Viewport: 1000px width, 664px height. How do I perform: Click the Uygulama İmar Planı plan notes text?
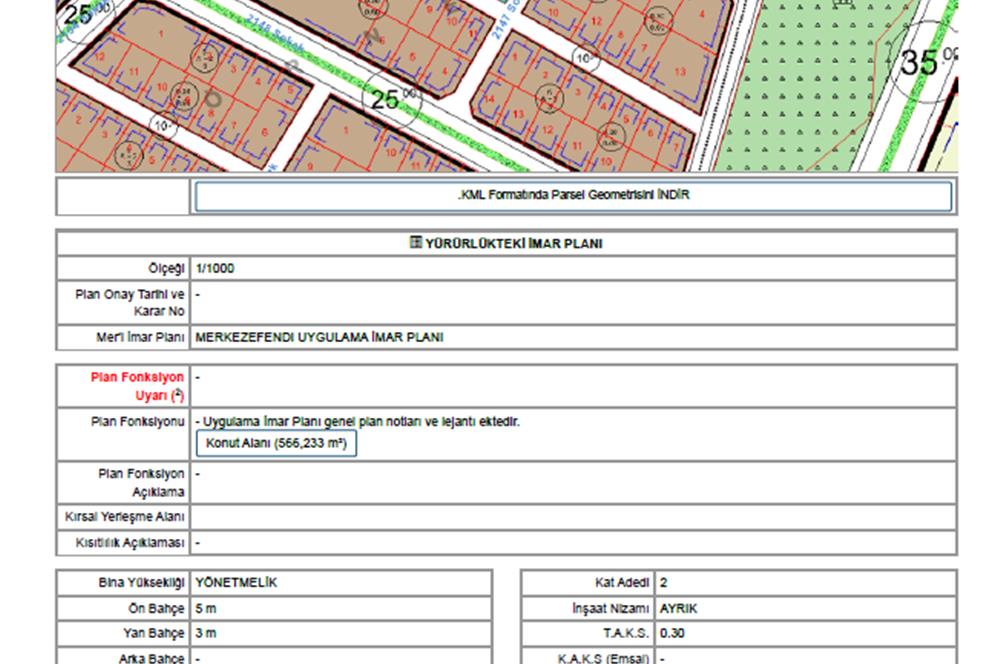[x=360, y=422]
